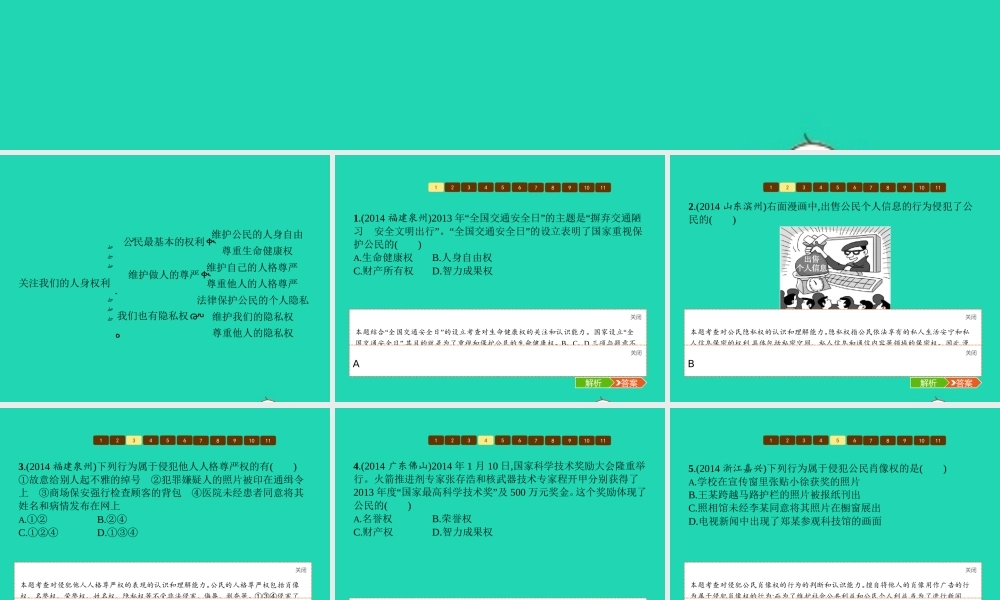Select number tab 9 on question 4 slide
The width and height of the screenshot is (1000, 600).
(570, 441)
